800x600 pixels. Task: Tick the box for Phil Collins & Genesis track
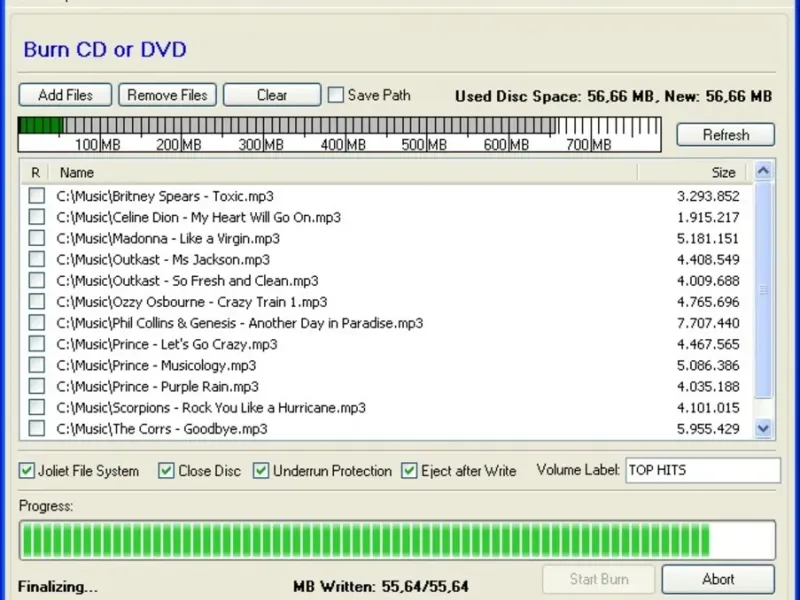coord(37,322)
